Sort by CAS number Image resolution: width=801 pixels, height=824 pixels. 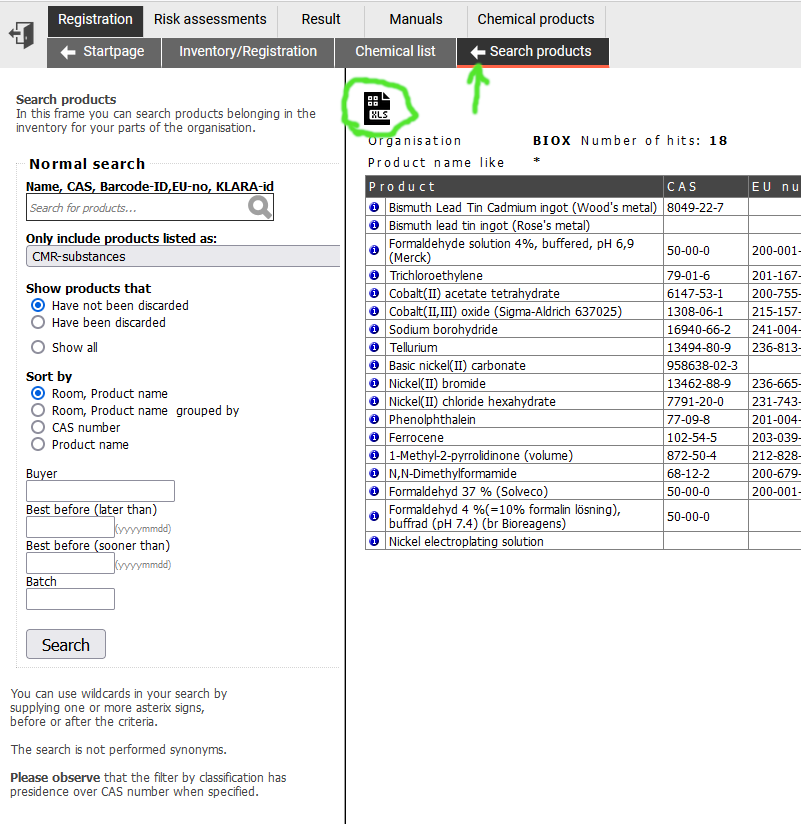(x=38, y=427)
